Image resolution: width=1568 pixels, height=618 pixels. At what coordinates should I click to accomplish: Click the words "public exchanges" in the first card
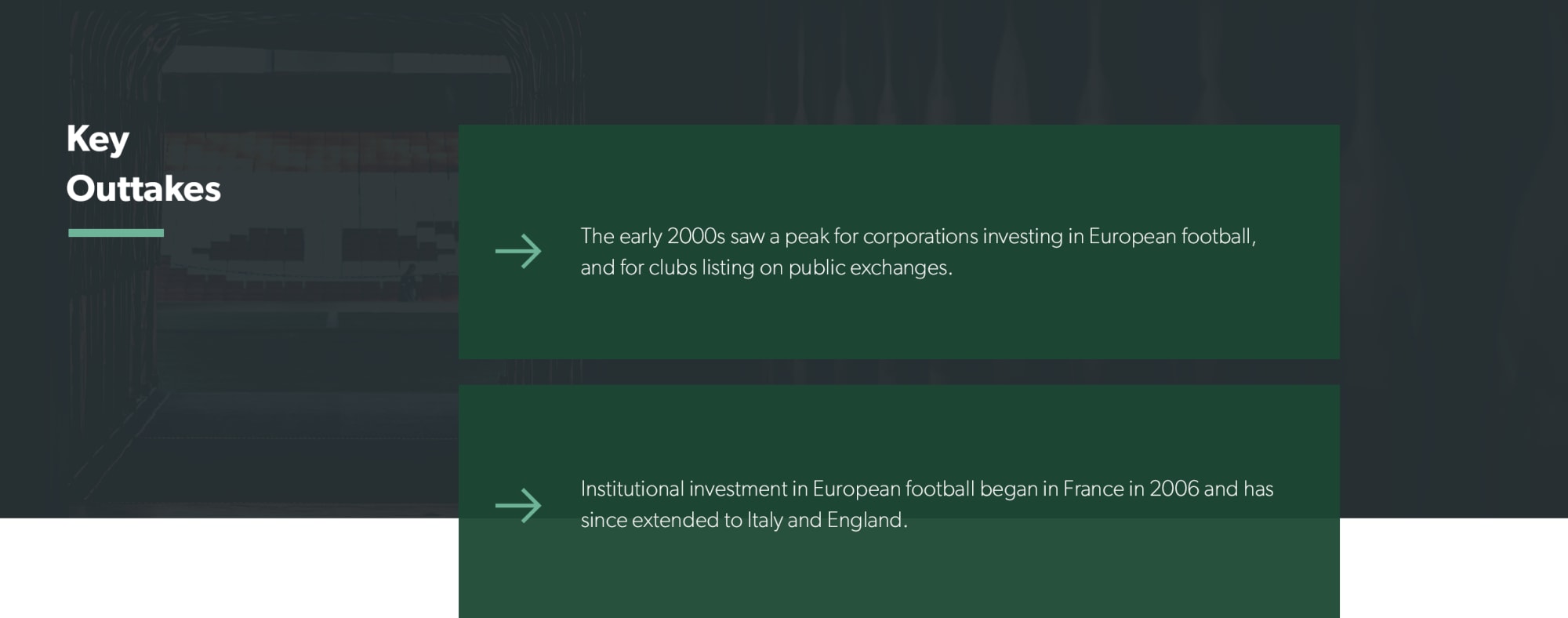coord(869,267)
